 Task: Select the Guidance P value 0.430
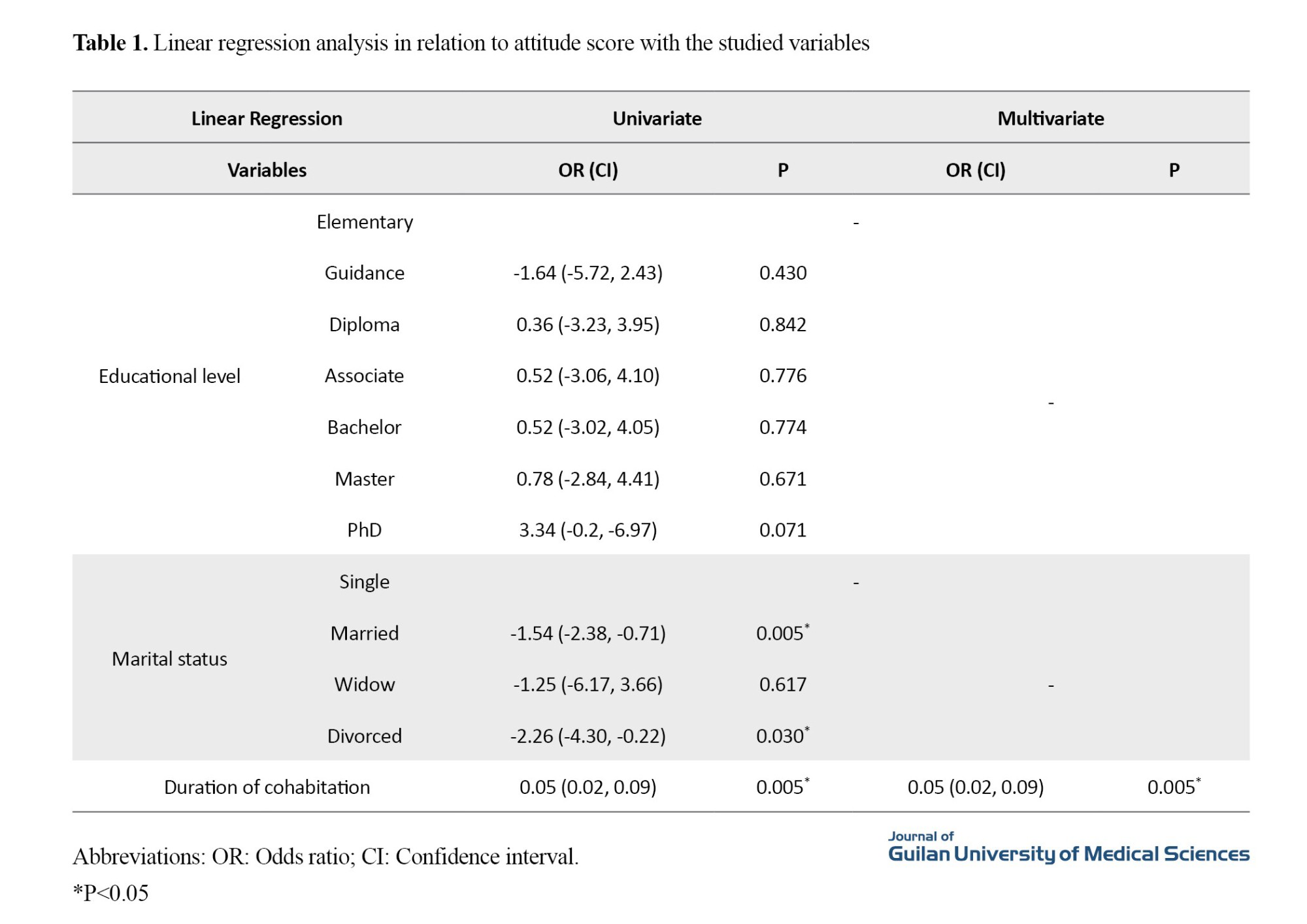[782, 272]
